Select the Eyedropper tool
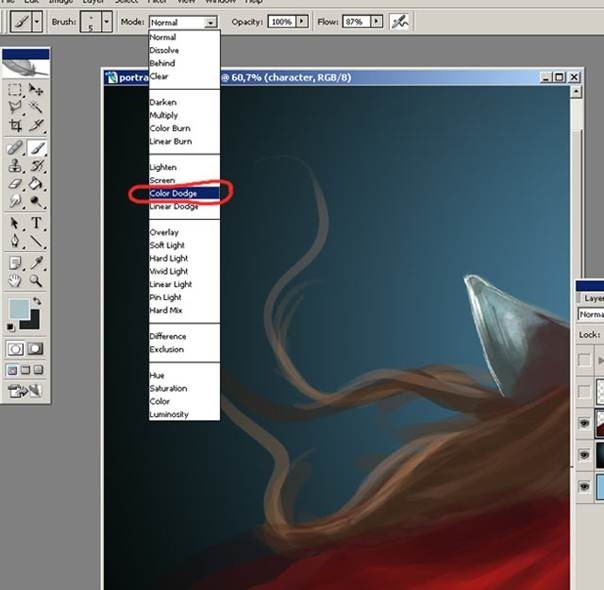This screenshot has width=604, height=590. pos(36,263)
